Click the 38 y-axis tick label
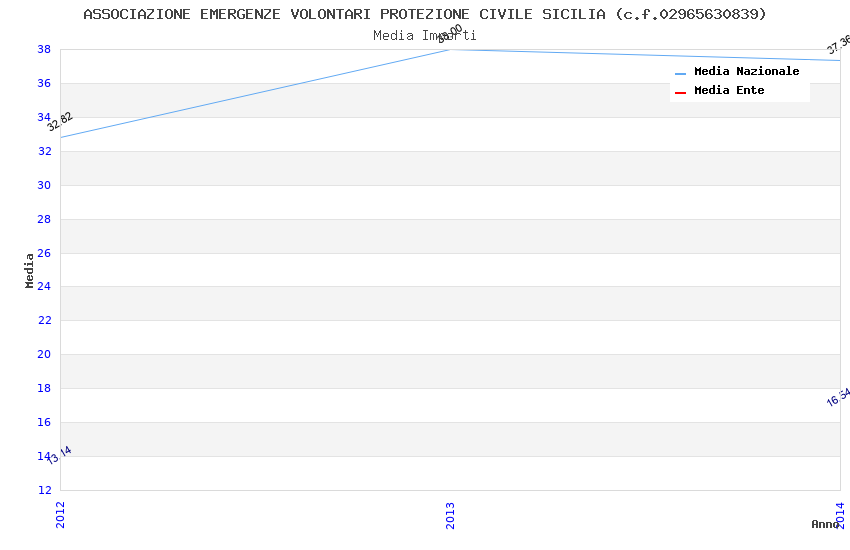Image resolution: width=850 pixels, height=550 pixels. coord(44,49)
